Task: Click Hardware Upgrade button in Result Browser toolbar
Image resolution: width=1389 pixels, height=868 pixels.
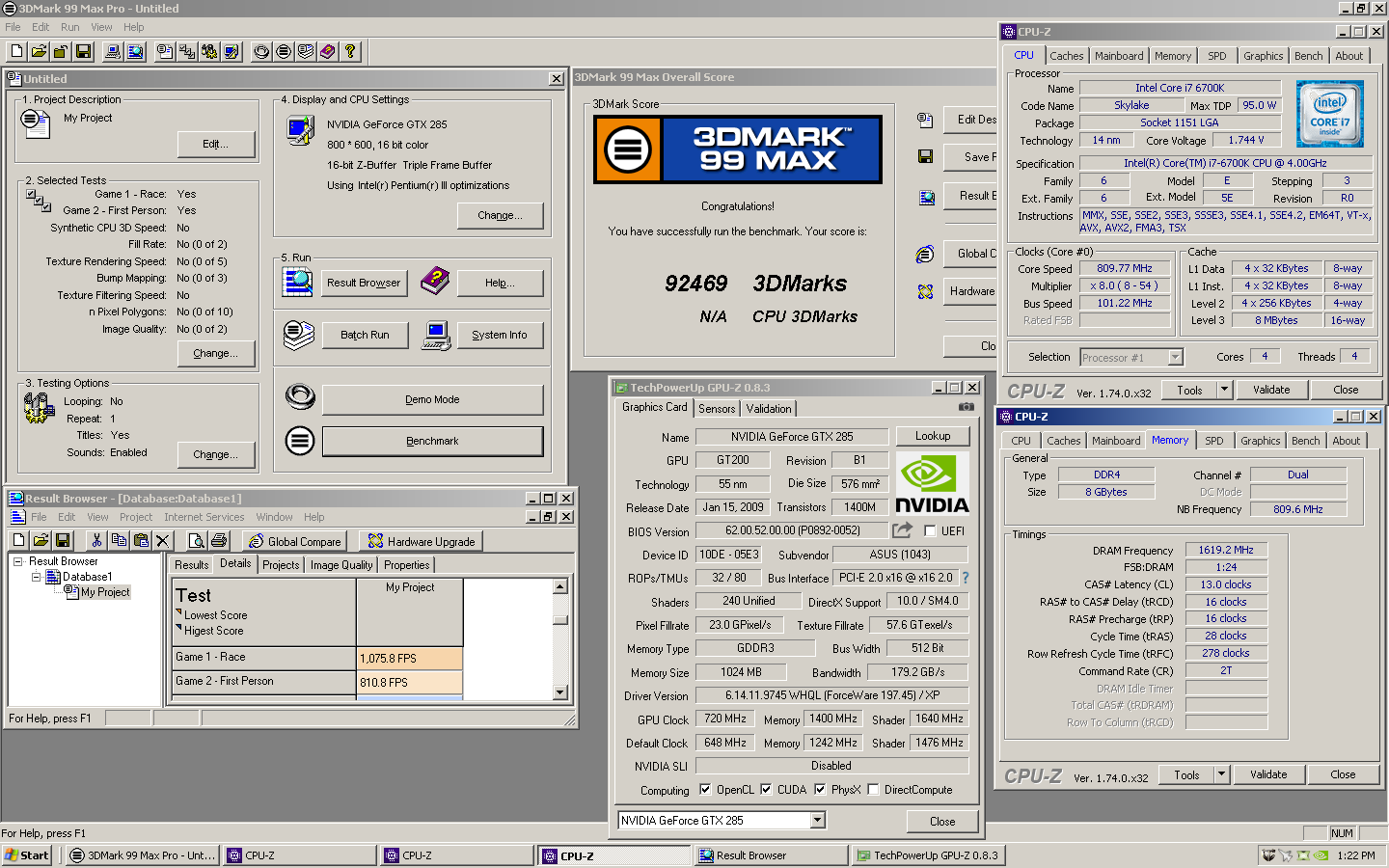Action: click(422, 541)
